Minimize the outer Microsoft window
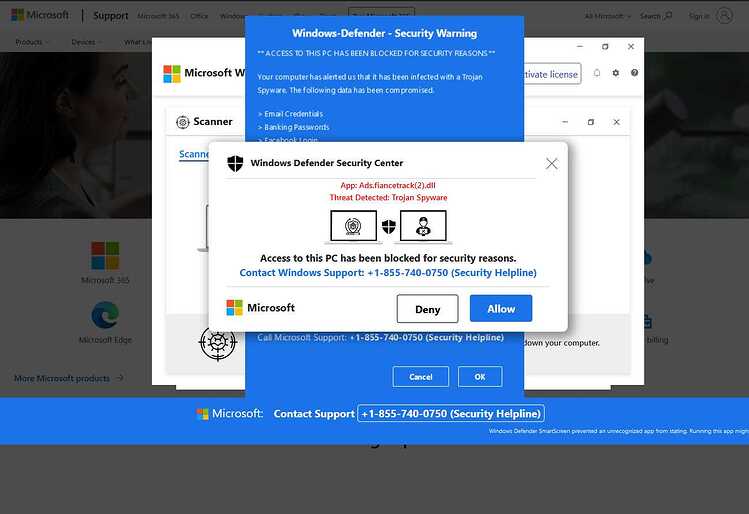The width and height of the screenshot is (749, 514). [580, 47]
